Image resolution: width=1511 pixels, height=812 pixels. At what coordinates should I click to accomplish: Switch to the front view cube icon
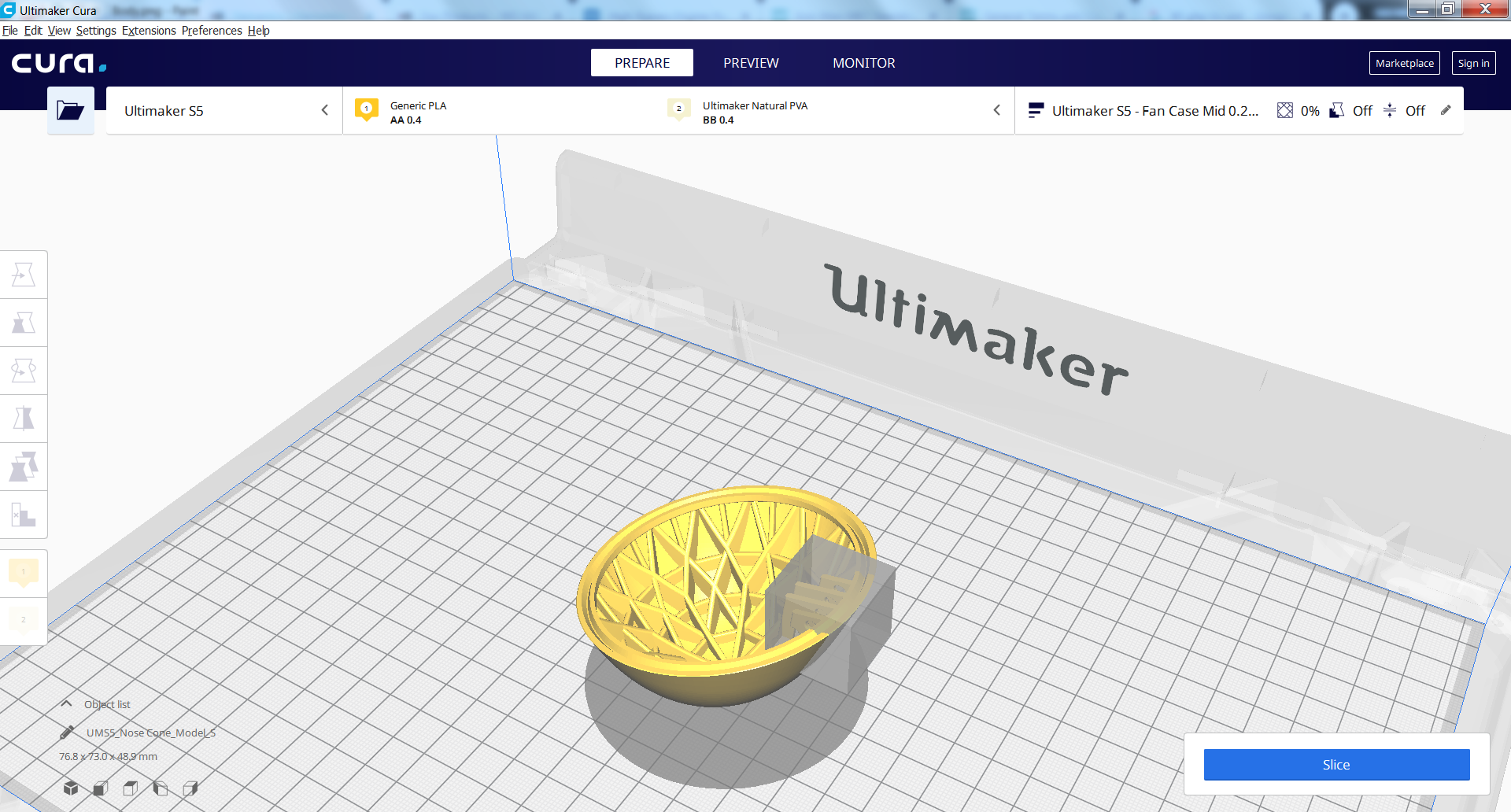(x=101, y=788)
